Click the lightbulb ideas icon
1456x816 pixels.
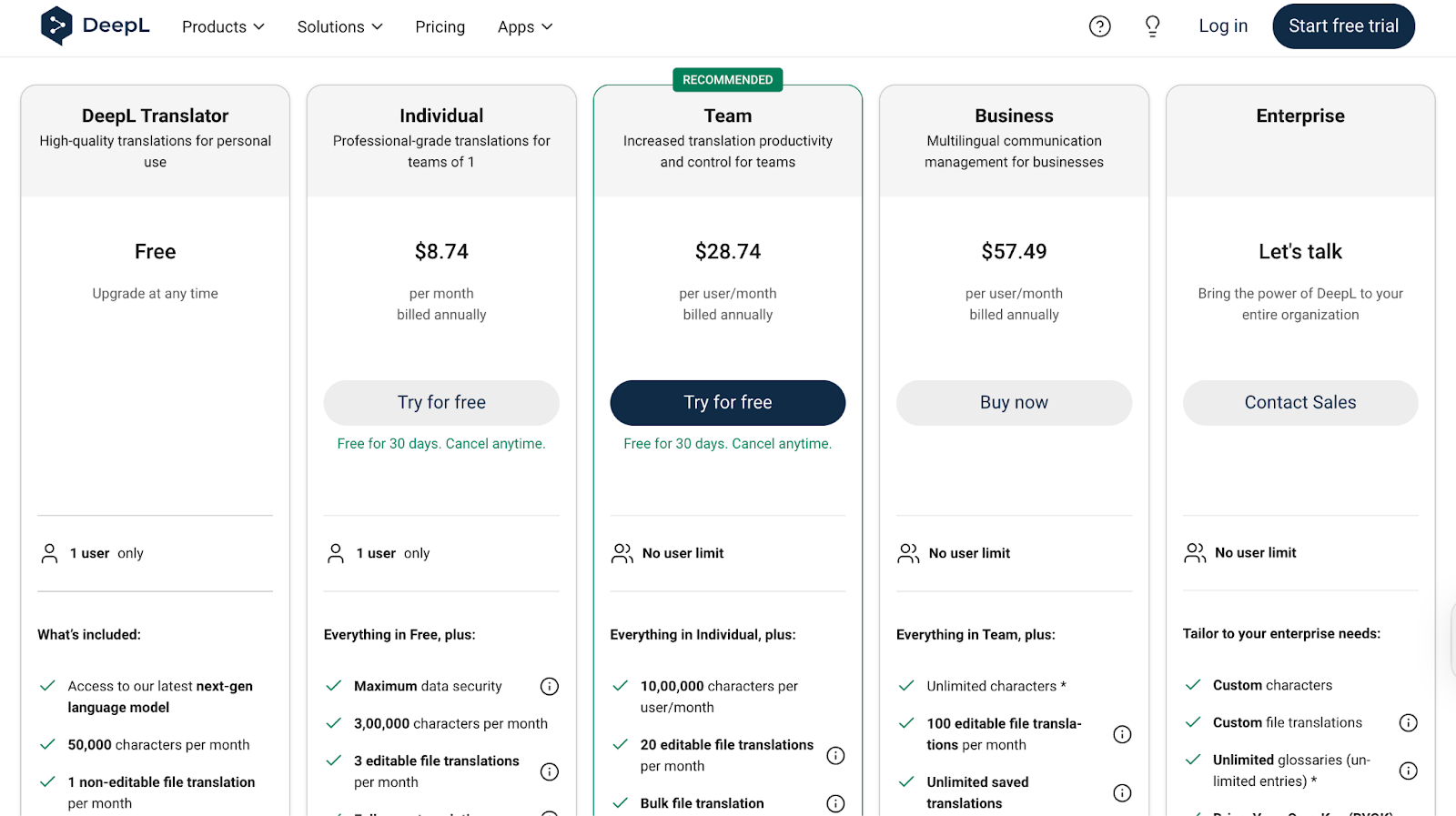[x=1152, y=26]
